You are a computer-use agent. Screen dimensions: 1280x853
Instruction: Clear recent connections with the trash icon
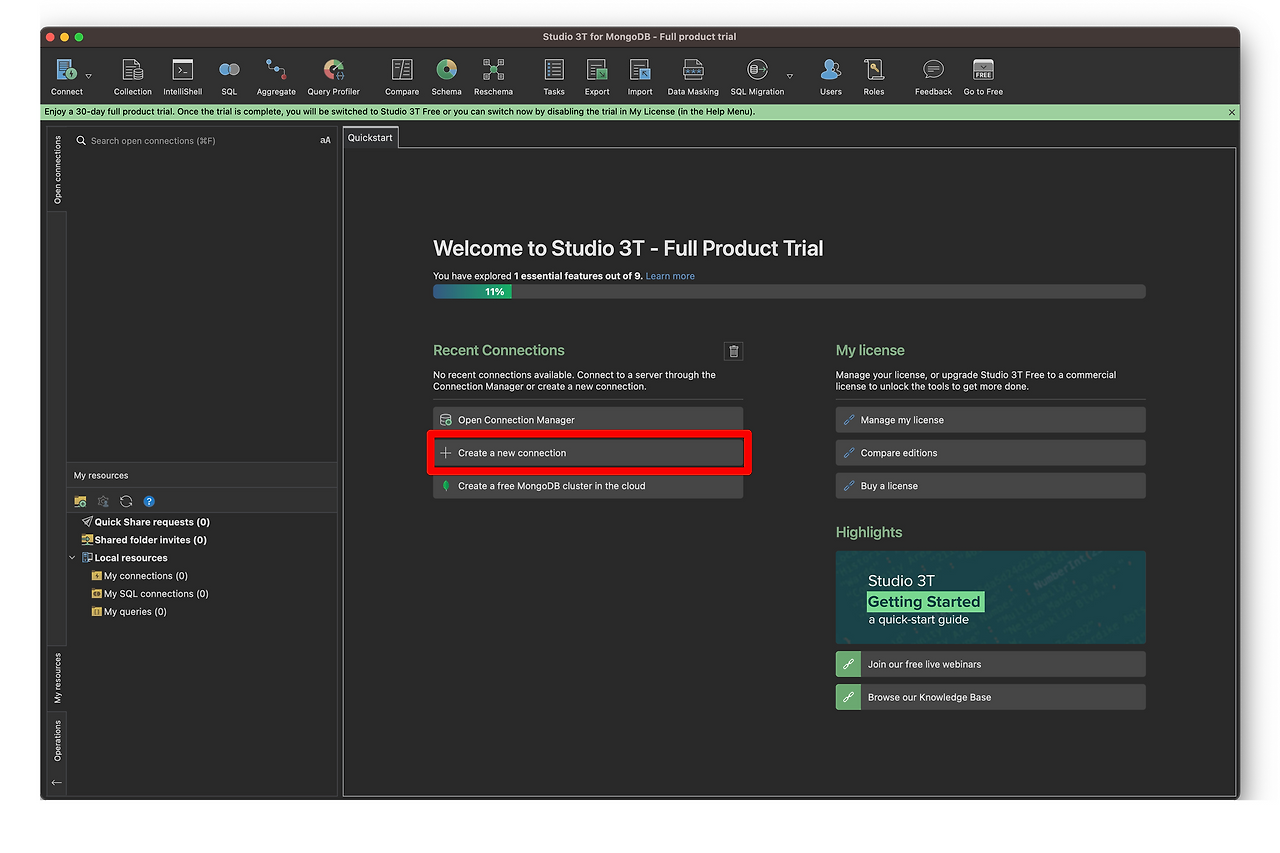(734, 351)
